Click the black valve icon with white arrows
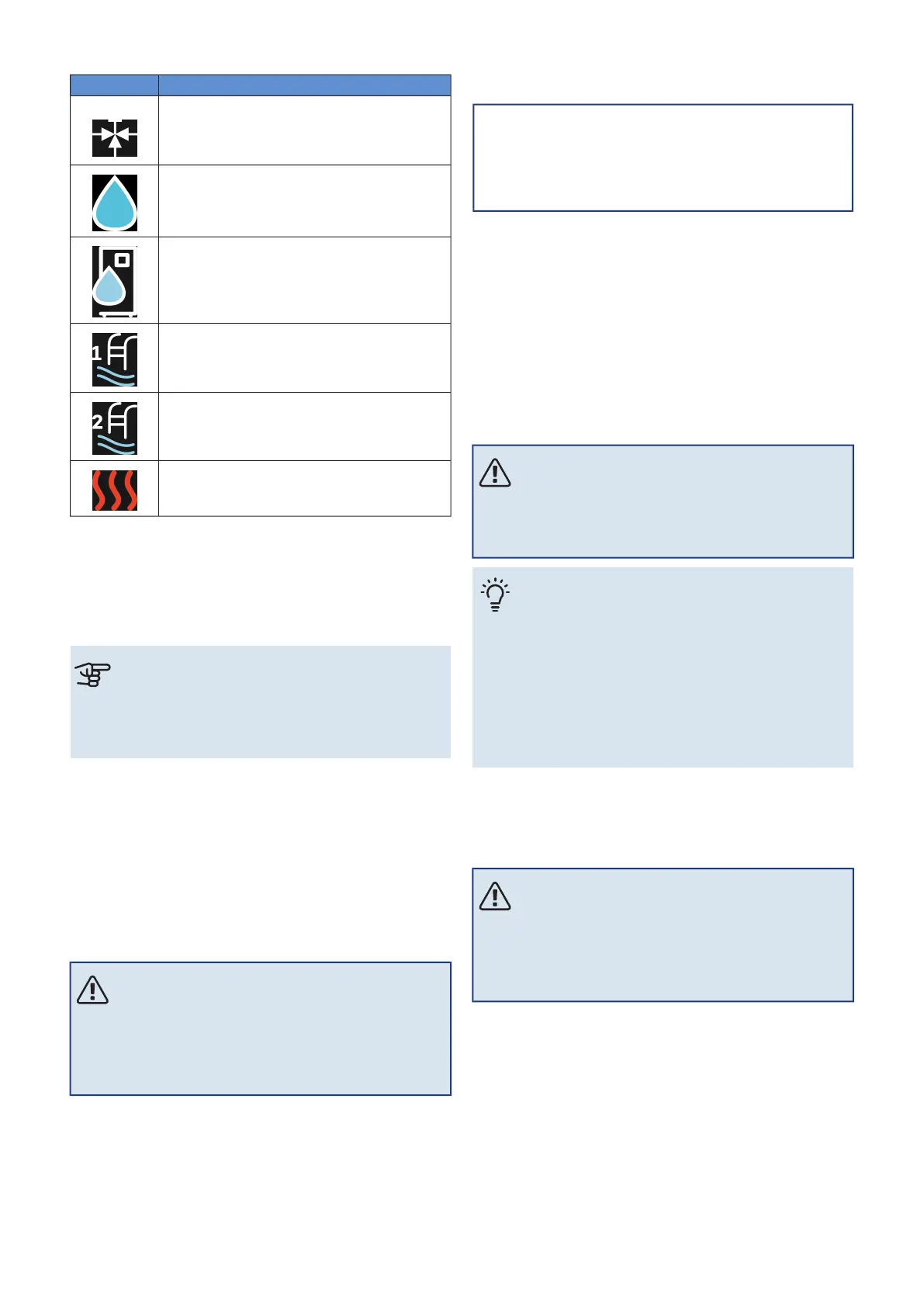Viewport: 924px width, 1307px height. point(115,138)
